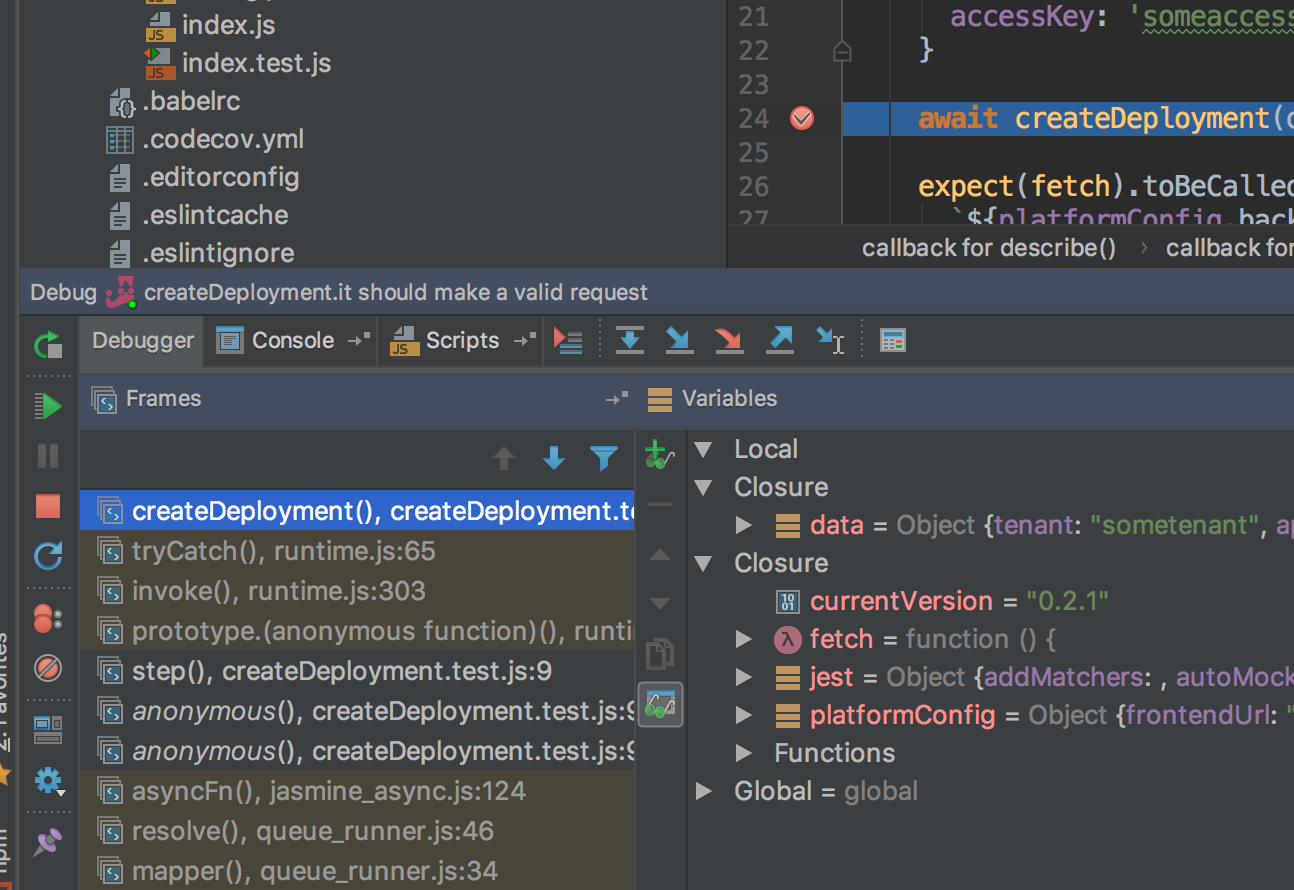
Task: Click the Step Out icon
Action: click(x=779, y=340)
